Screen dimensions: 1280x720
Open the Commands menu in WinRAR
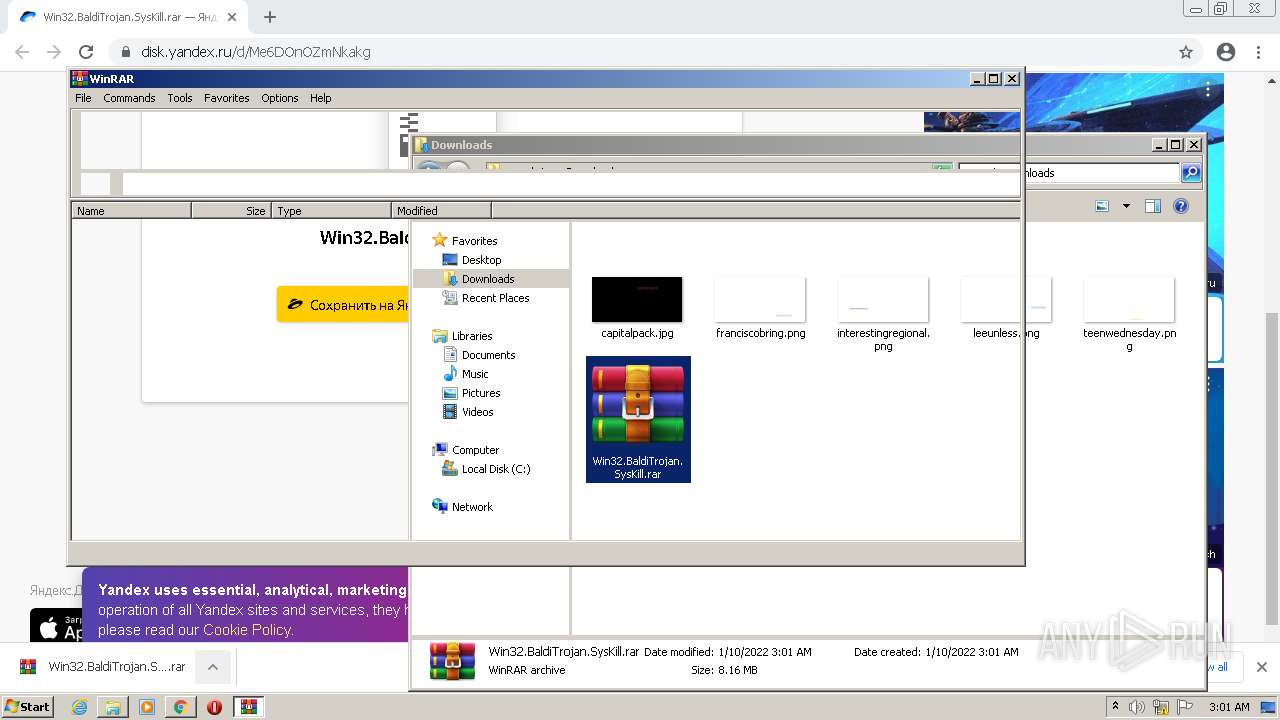(x=129, y=98)
